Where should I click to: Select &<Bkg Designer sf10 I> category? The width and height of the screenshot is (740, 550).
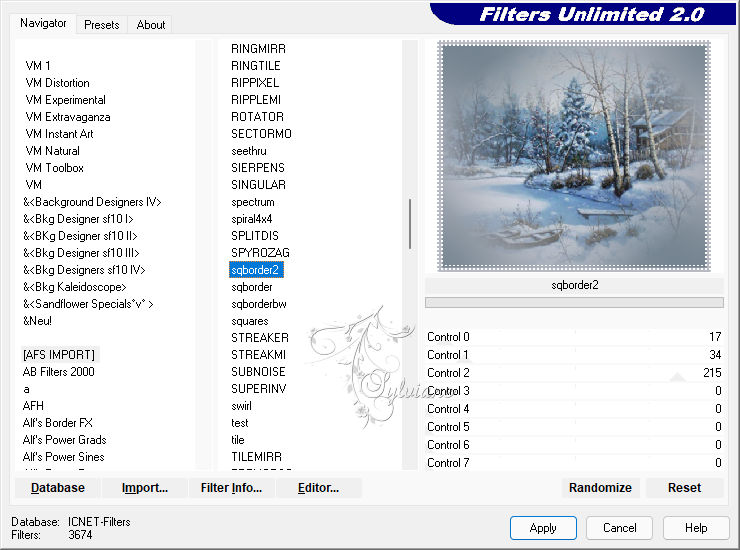(x=78, y=219)
